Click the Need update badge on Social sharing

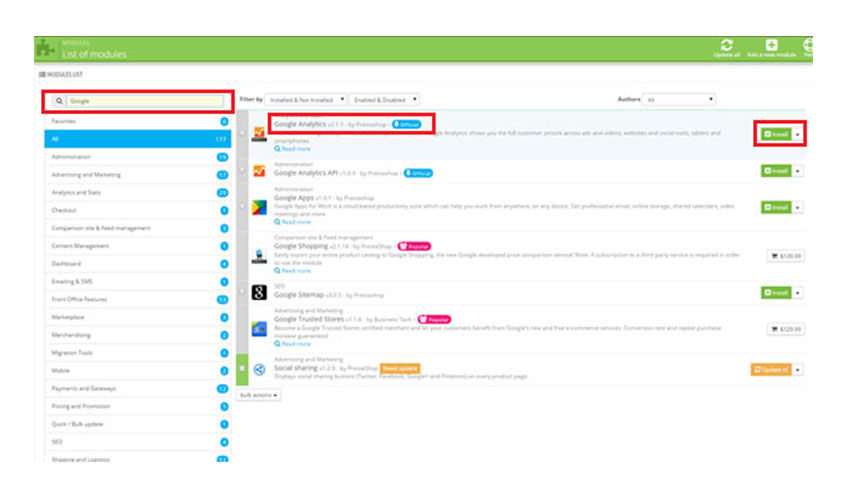click(x=400, y=368)
